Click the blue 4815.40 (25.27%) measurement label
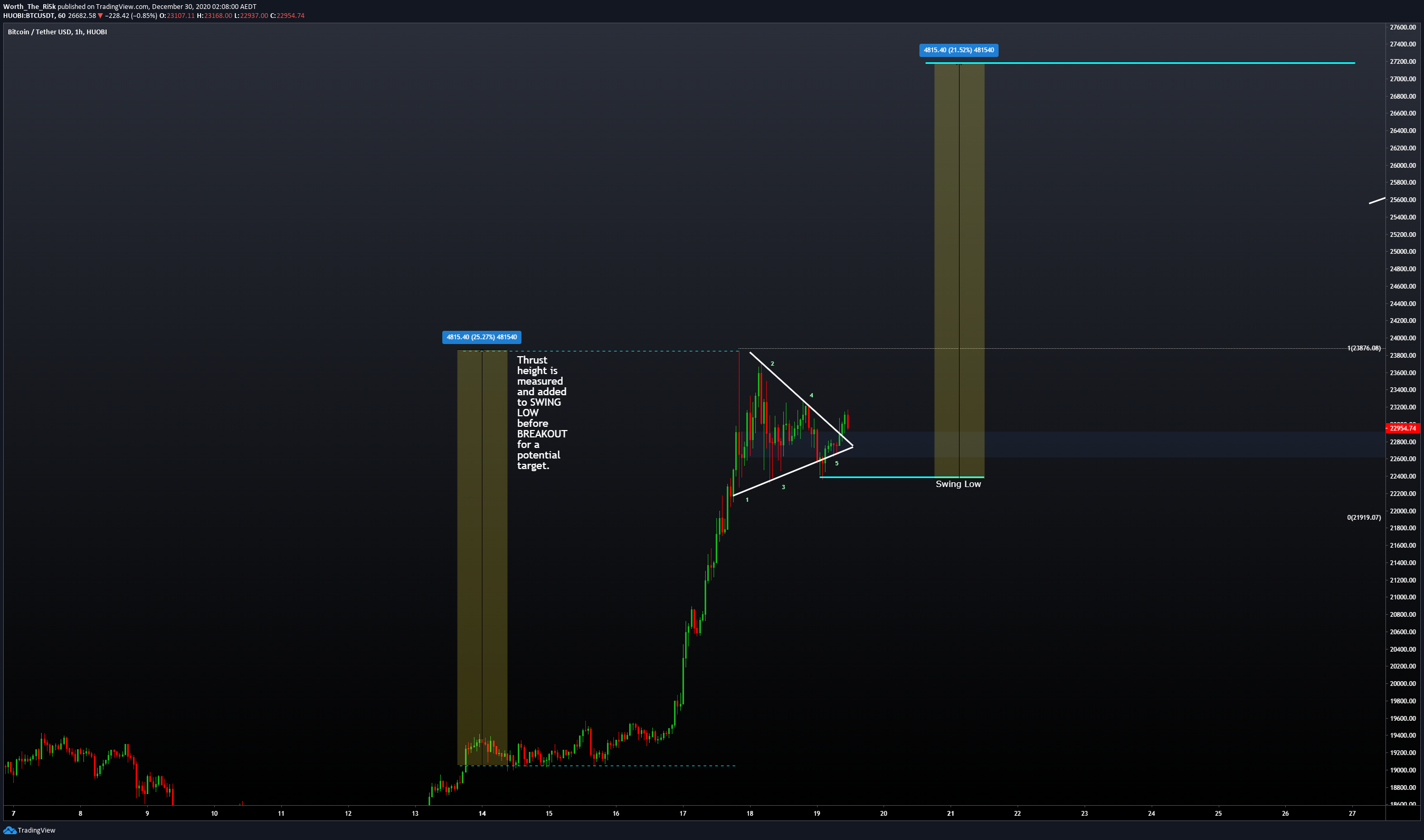The image size is (1424, 840). pos(482,337)
